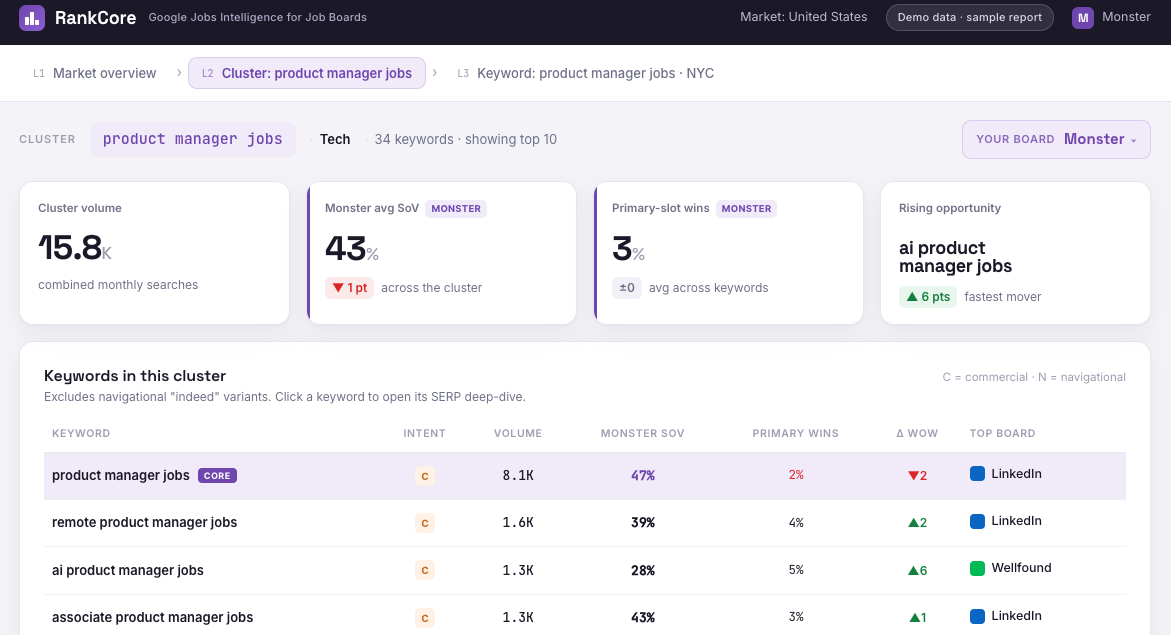Click 'ai product manager jobs' in Rising opportunity card
Image resolution: width=1171 pixels, height=635 pixels.
[955, 257]
